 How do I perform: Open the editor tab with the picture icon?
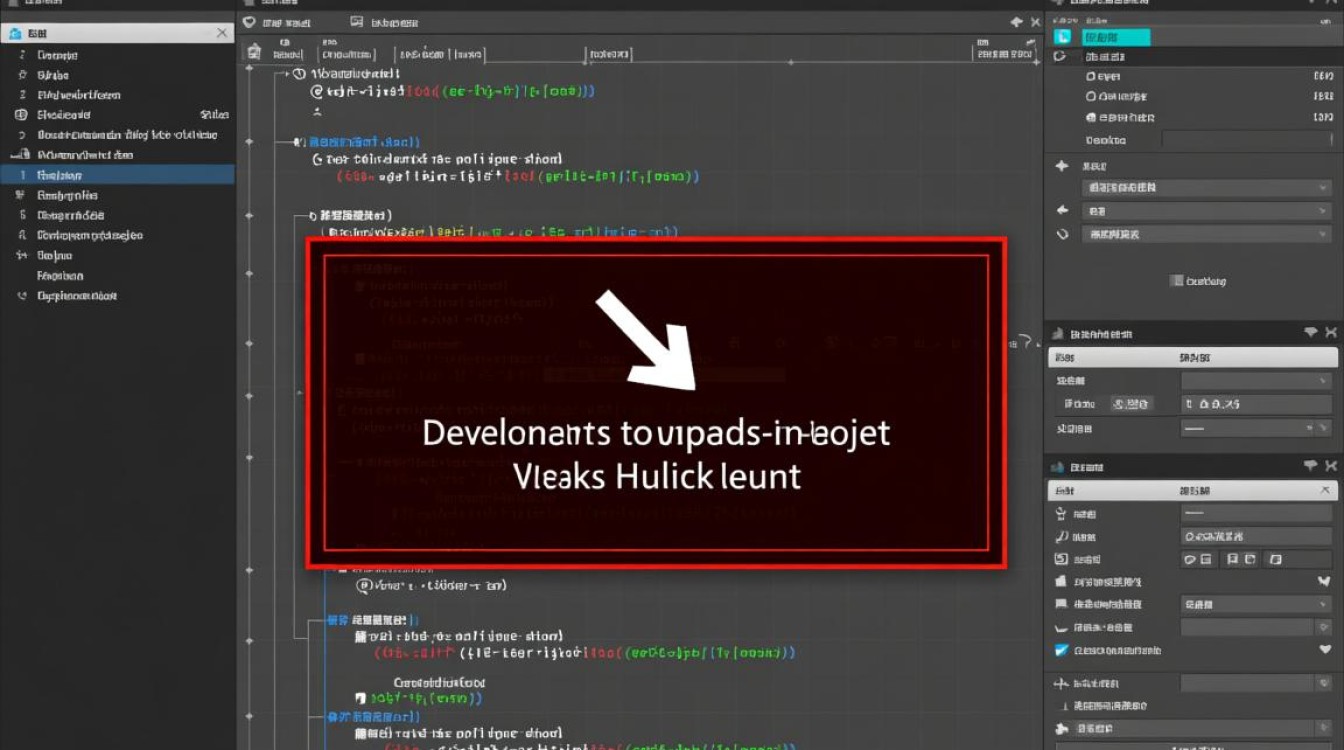[x=385, y=21]
